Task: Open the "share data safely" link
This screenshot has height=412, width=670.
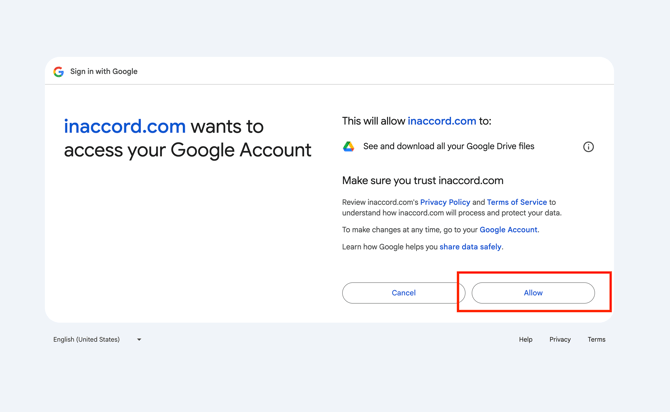Action: tap(470, 247)
